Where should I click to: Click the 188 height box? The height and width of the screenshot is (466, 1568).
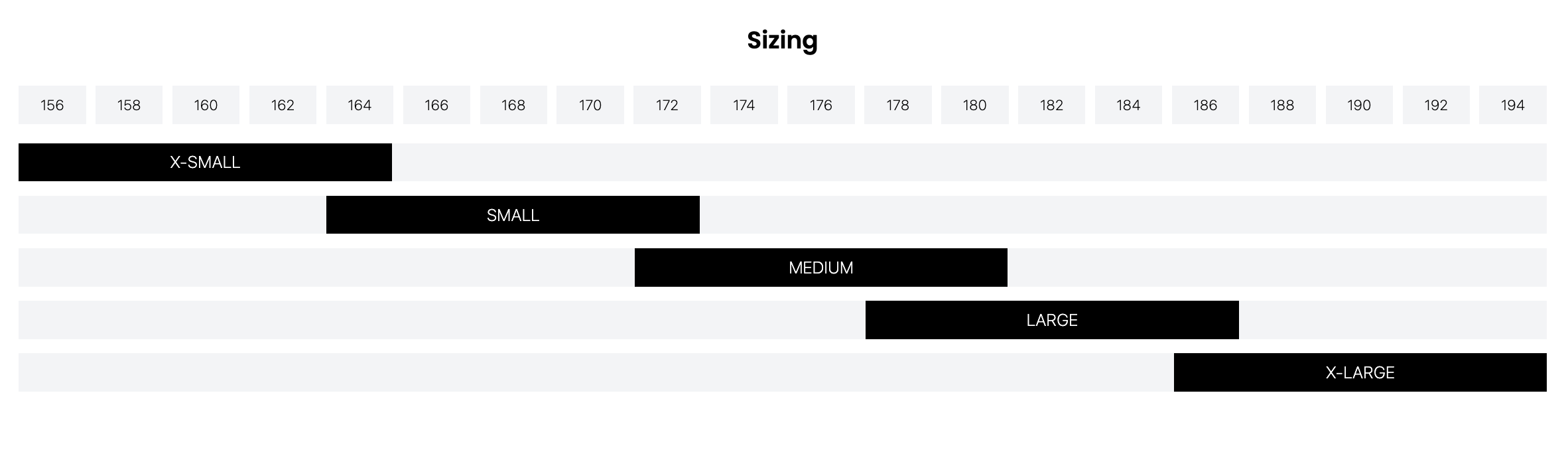(1281, 105)
